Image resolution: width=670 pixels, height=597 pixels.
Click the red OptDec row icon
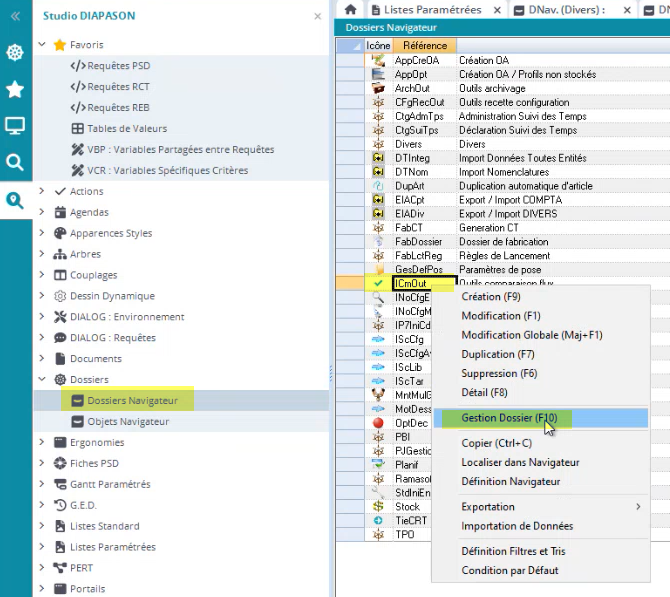pyautogui.click(x=378, y=423)
